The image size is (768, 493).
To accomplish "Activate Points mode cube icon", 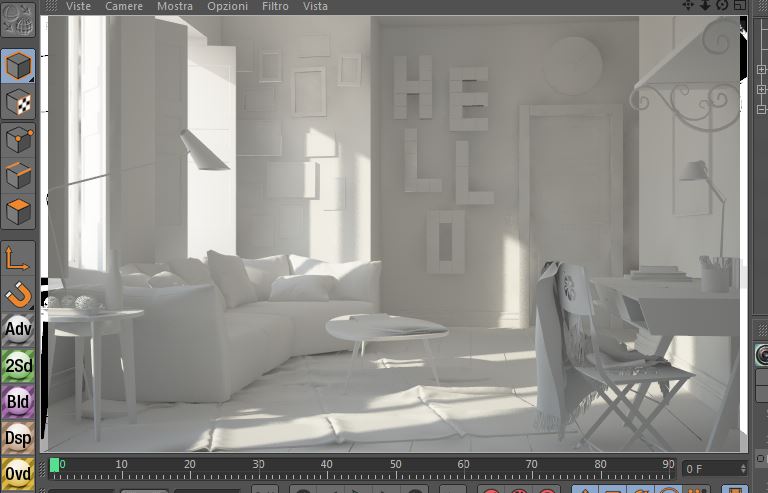I will point(18,140).
